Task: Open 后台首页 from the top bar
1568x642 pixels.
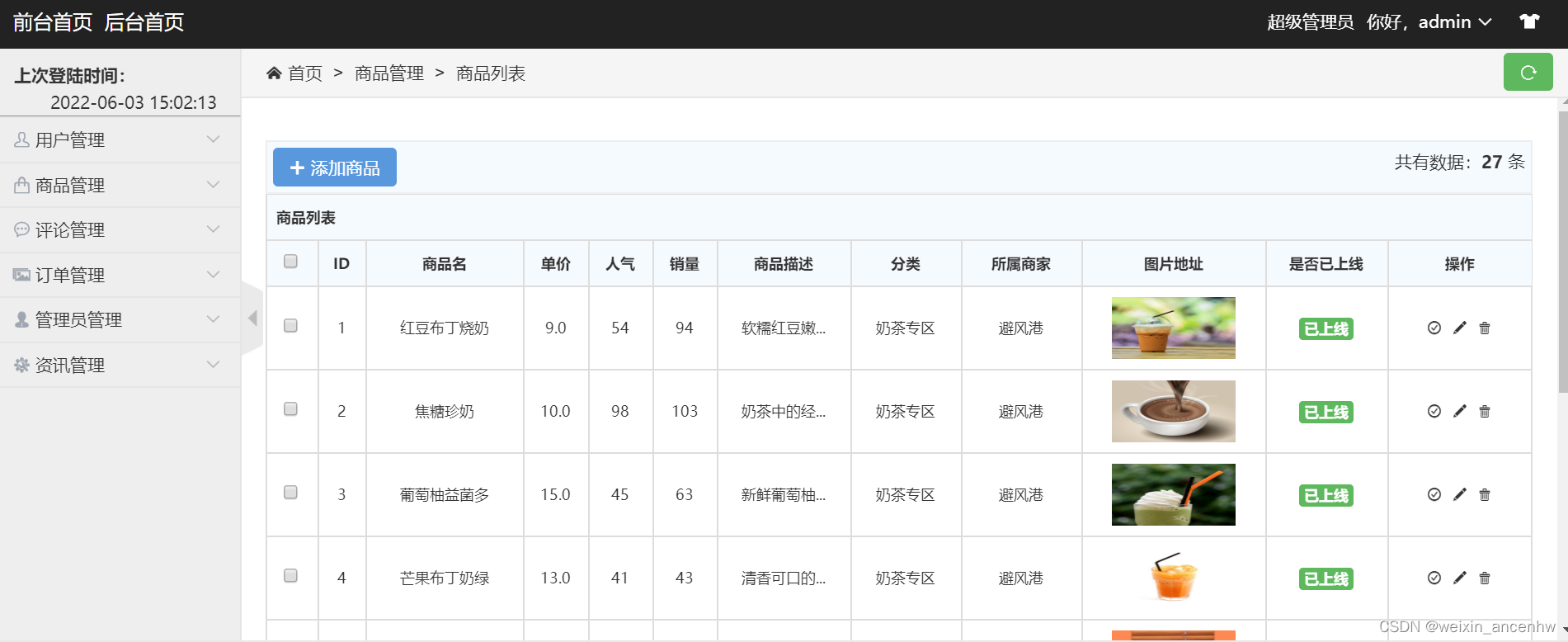Action: click(144, 22)
